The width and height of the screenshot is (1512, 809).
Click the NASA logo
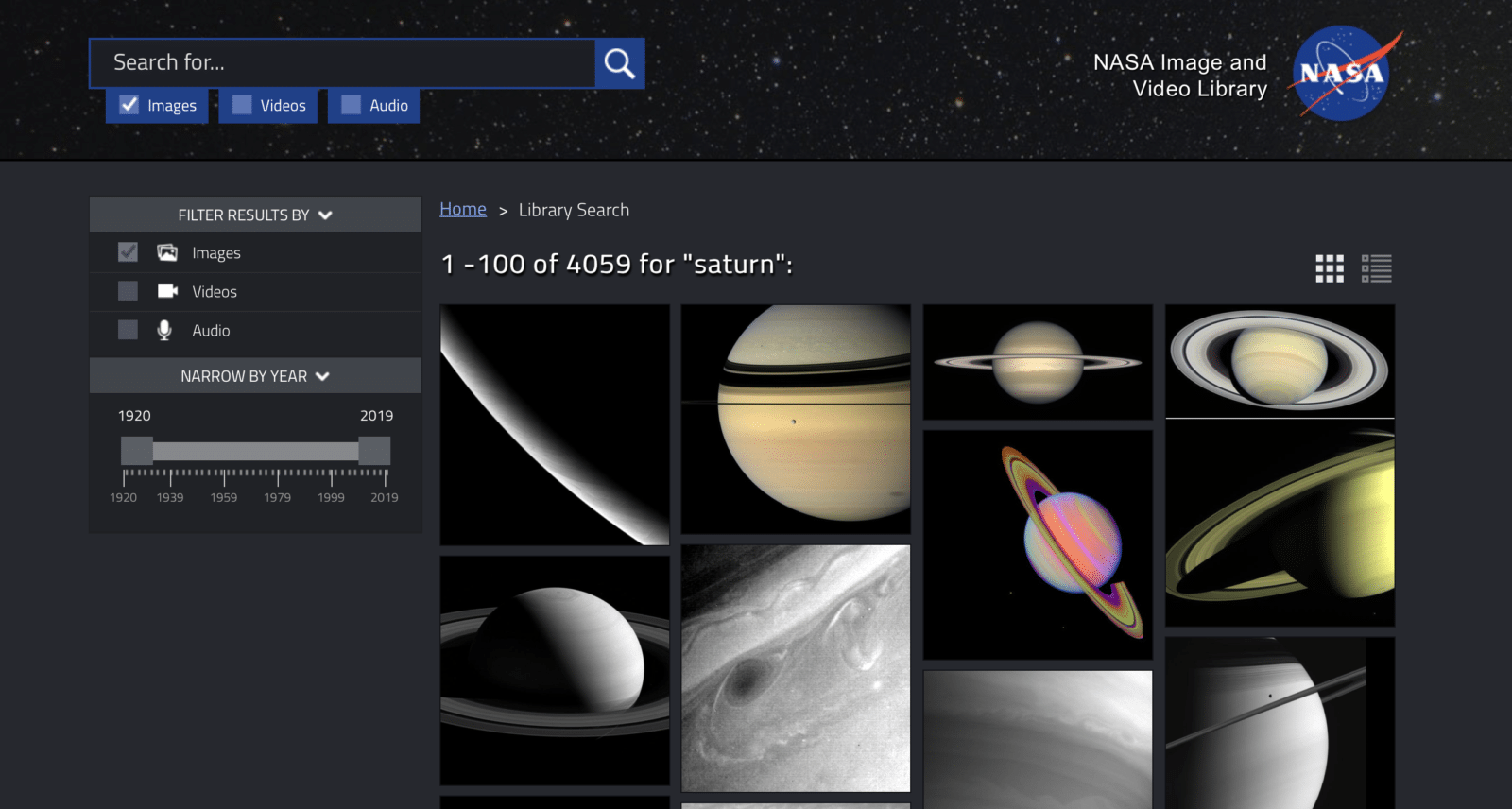(1342, 74)
